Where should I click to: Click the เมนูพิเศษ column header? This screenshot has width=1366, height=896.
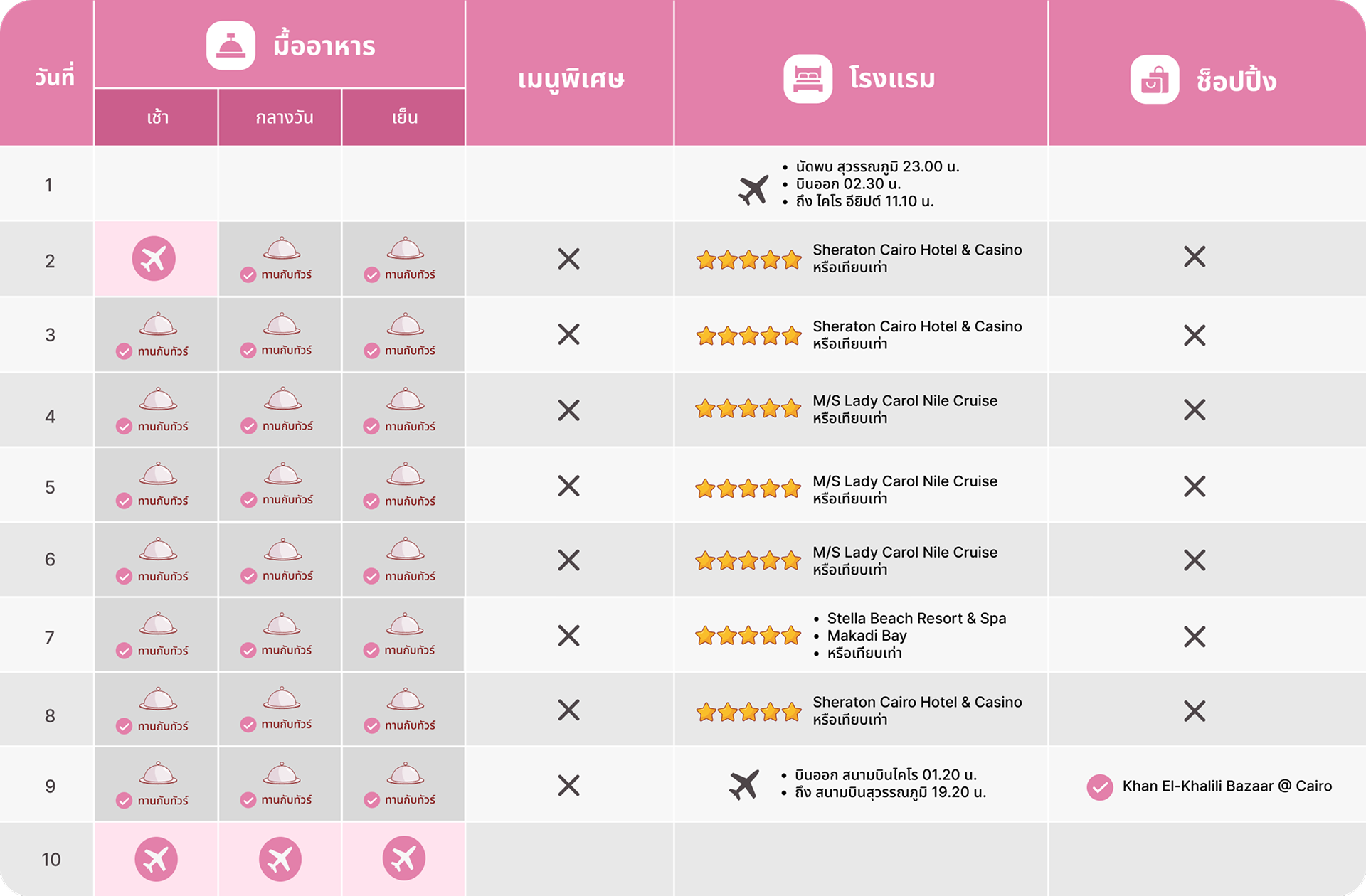pyautogui.click(x=571, y=79)
